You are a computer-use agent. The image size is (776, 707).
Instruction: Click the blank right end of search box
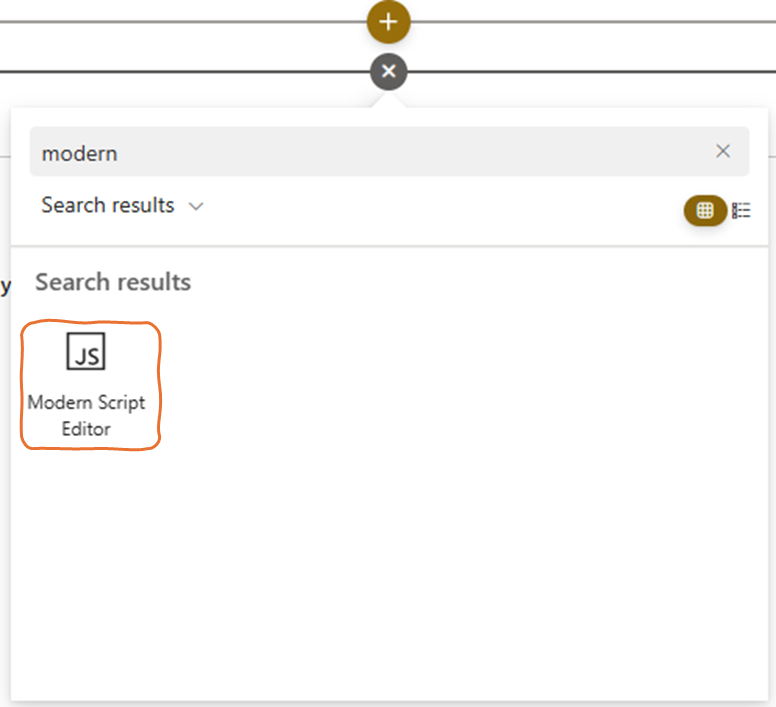click(x=650, y=152)
